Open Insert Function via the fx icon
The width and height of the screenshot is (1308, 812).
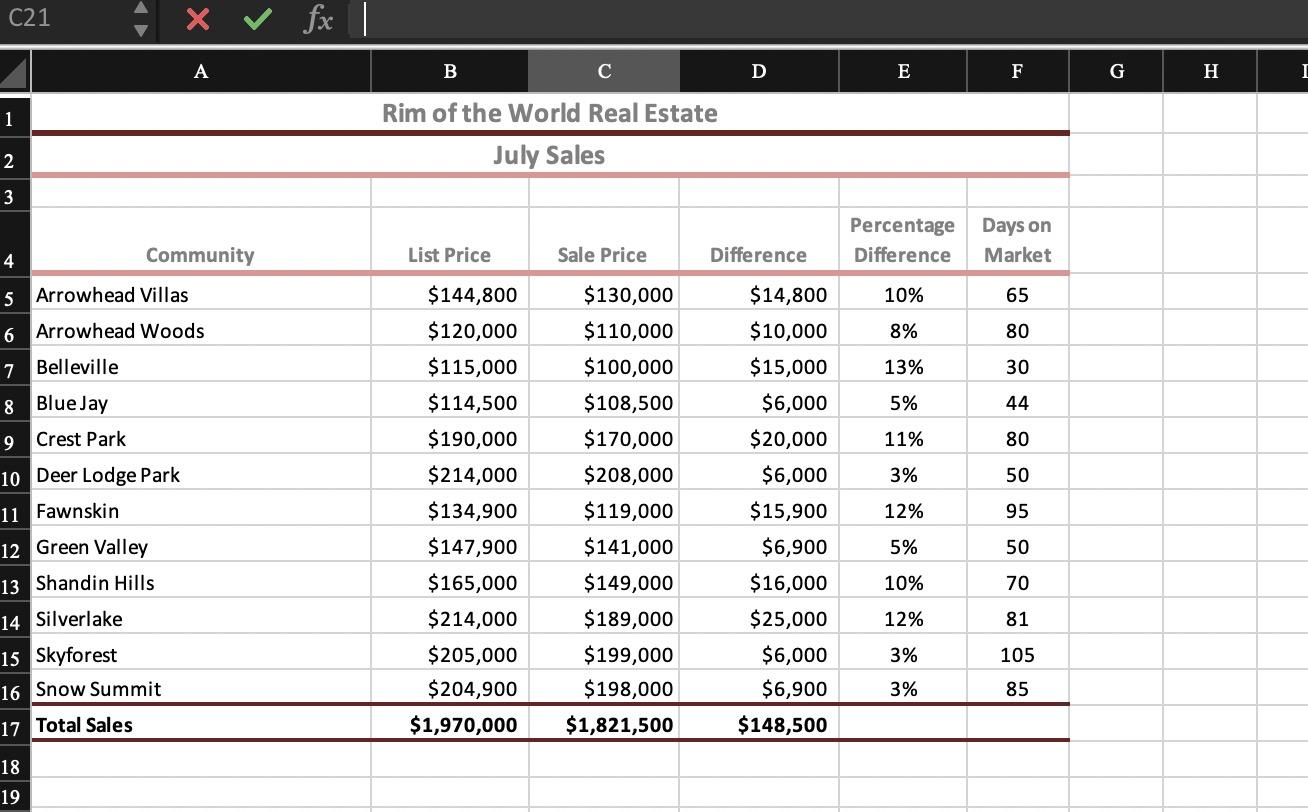[317, 19]
